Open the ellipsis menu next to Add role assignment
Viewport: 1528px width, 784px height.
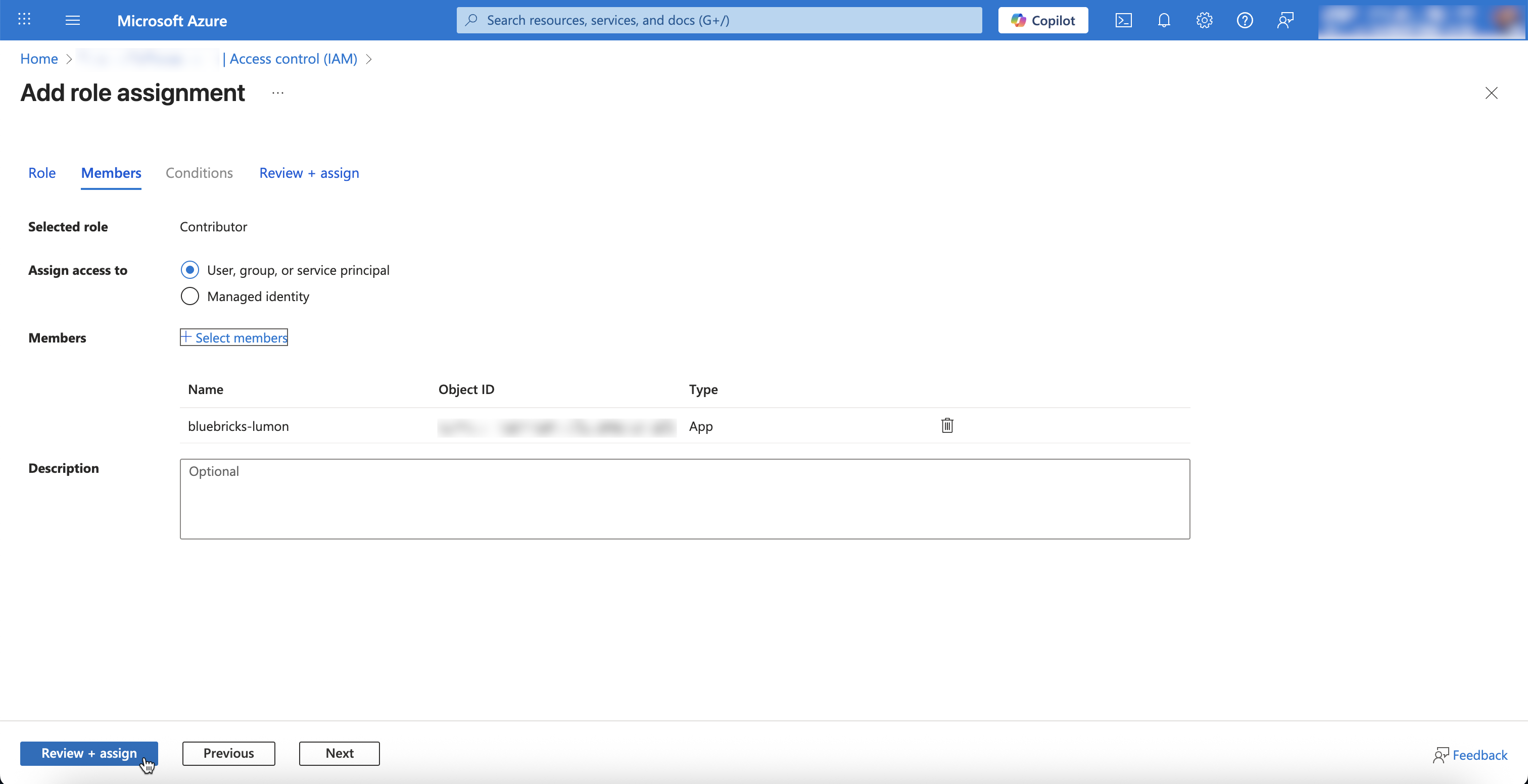coord(277,93)
